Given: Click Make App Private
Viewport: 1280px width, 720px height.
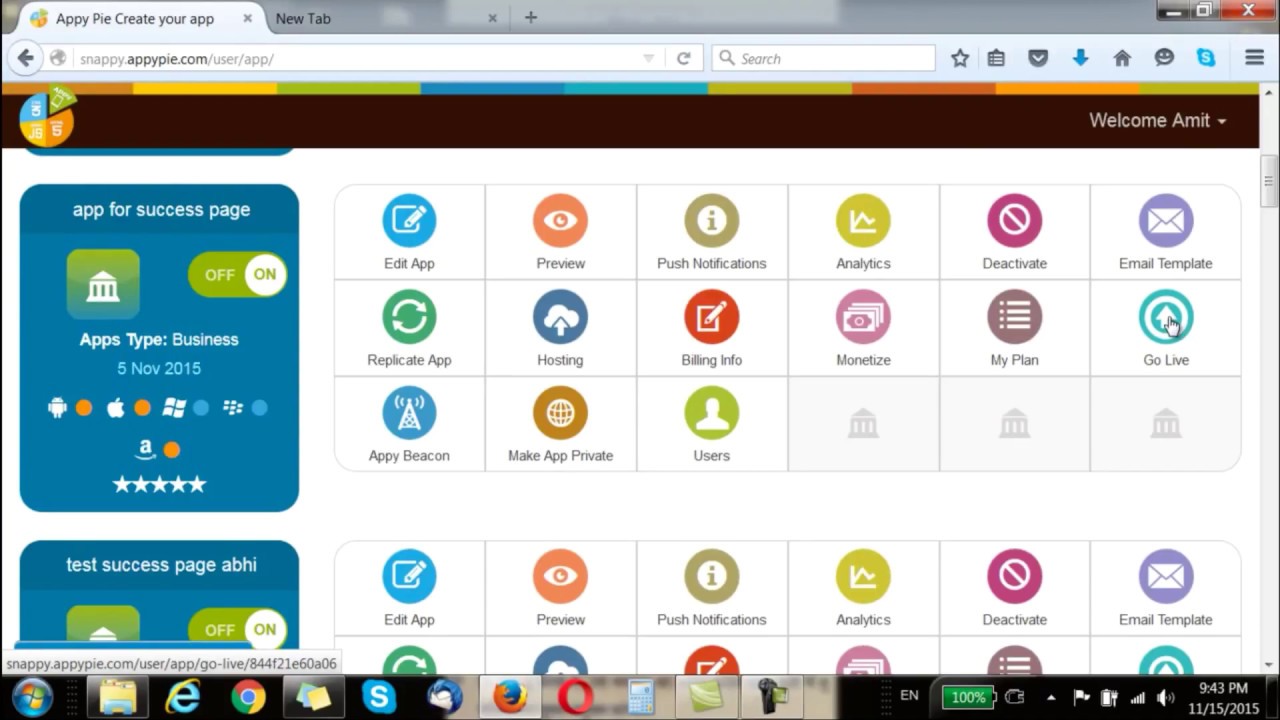Looking at the screenshot, I should (560, 424).
